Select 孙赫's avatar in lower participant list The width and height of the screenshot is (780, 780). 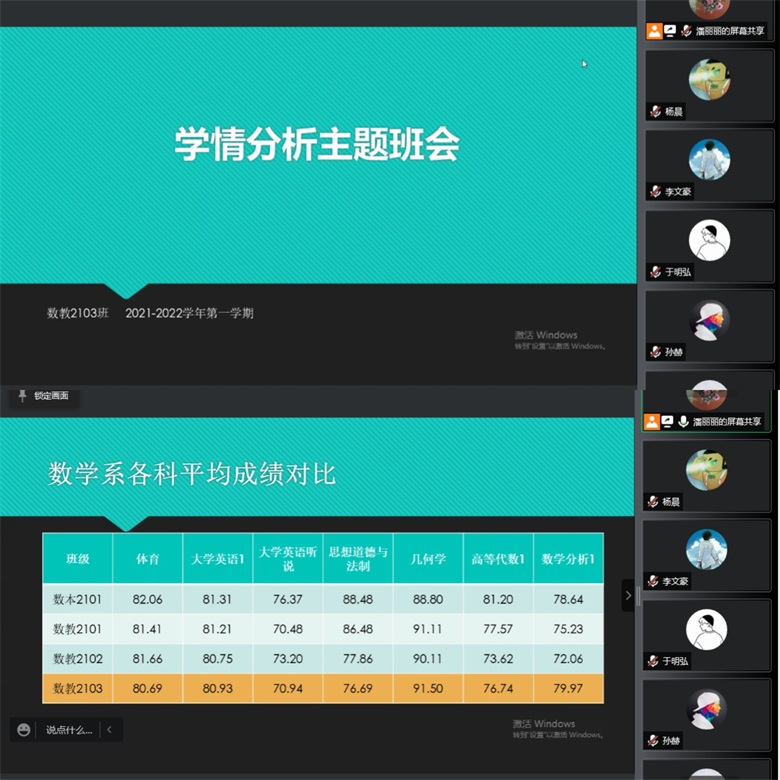[x=708, y=708]
